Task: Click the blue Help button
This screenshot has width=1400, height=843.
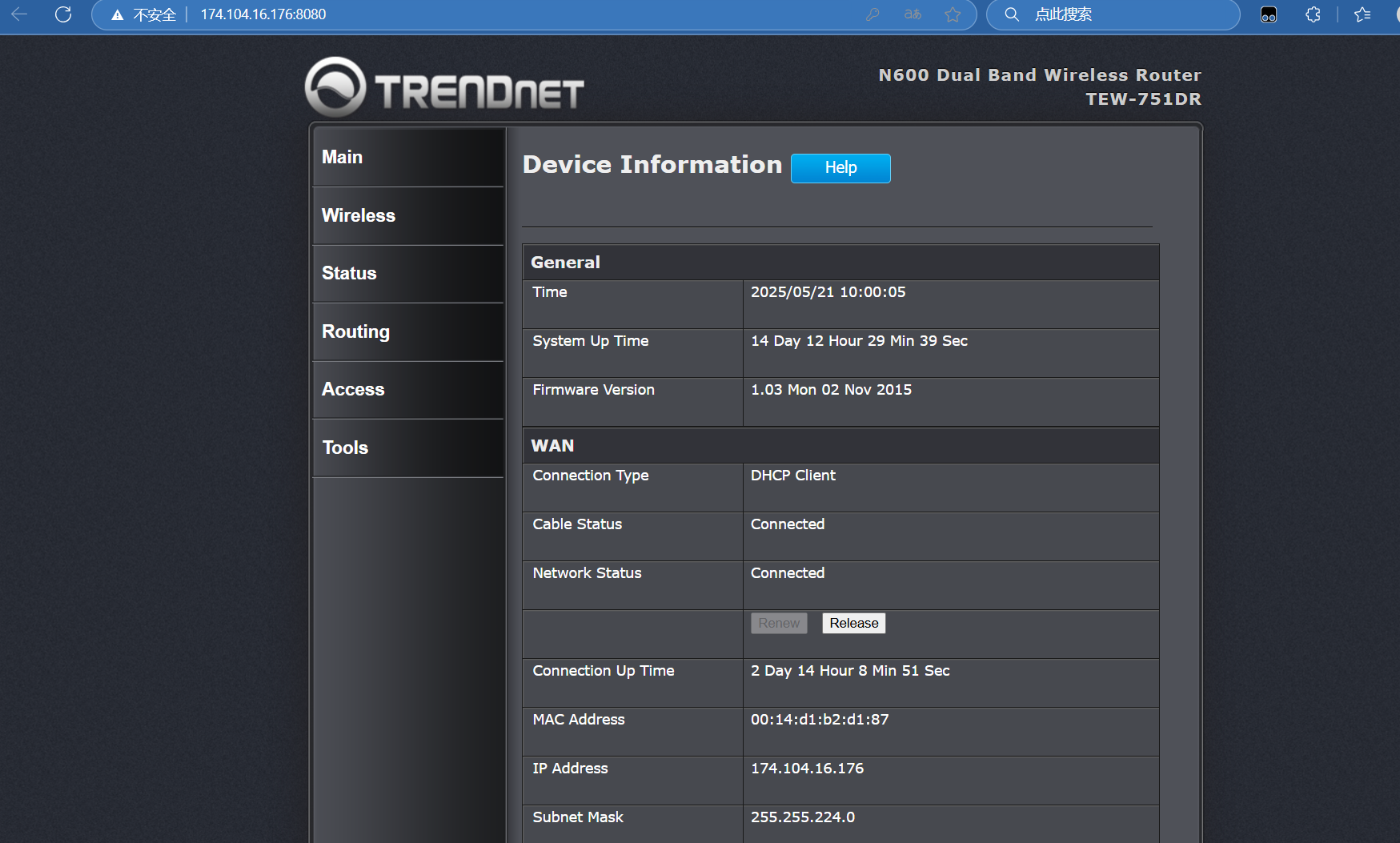Action: coord(840,168)
